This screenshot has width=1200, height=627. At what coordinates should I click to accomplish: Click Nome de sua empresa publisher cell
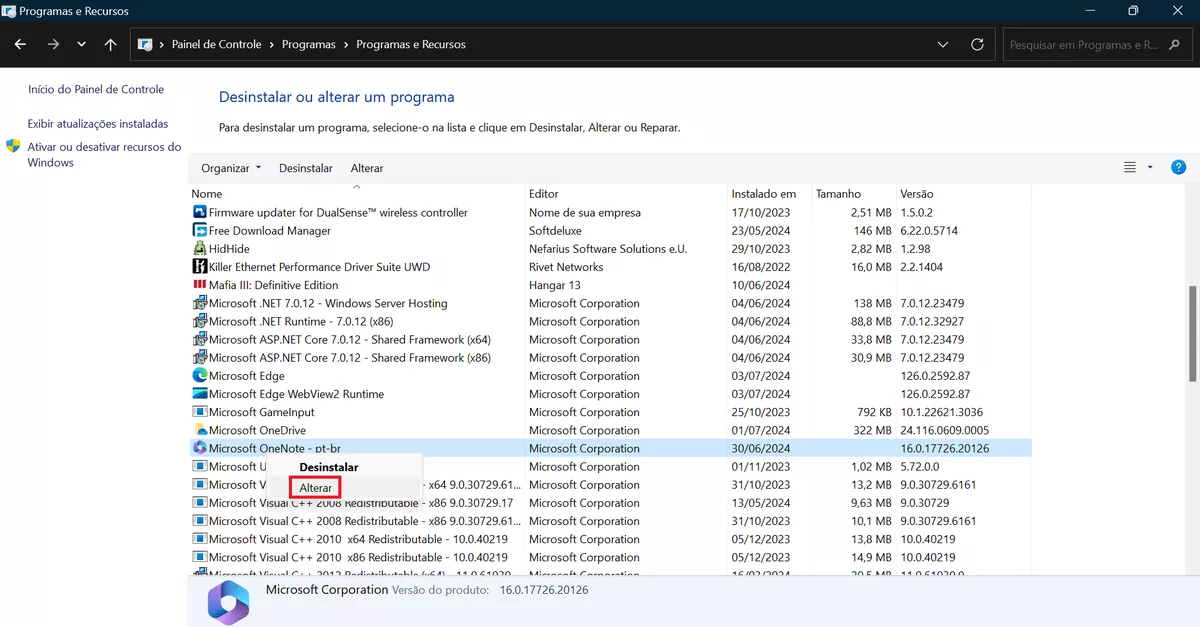585,213
